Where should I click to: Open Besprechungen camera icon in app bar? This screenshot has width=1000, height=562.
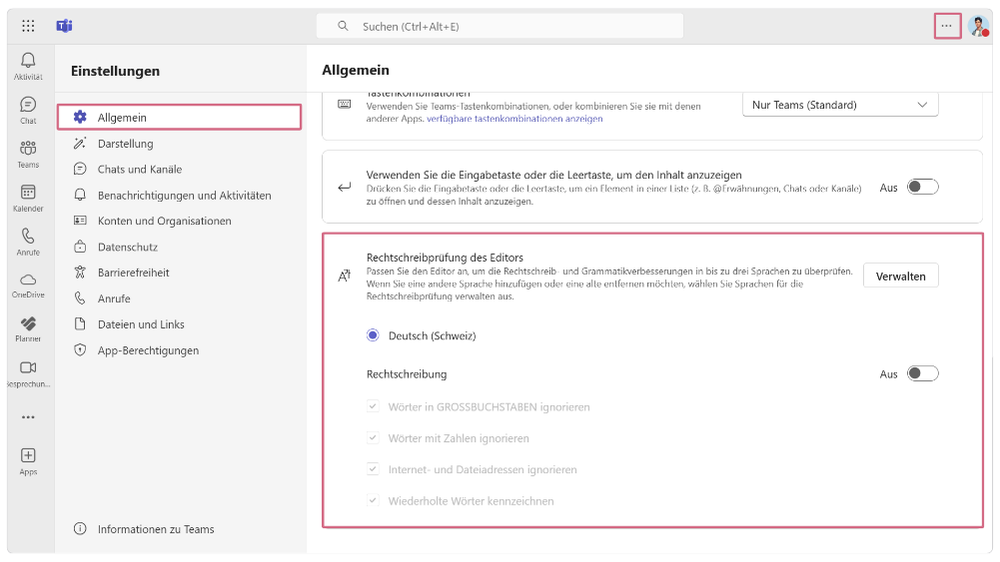pyautogui.click(x=28, y=367)
